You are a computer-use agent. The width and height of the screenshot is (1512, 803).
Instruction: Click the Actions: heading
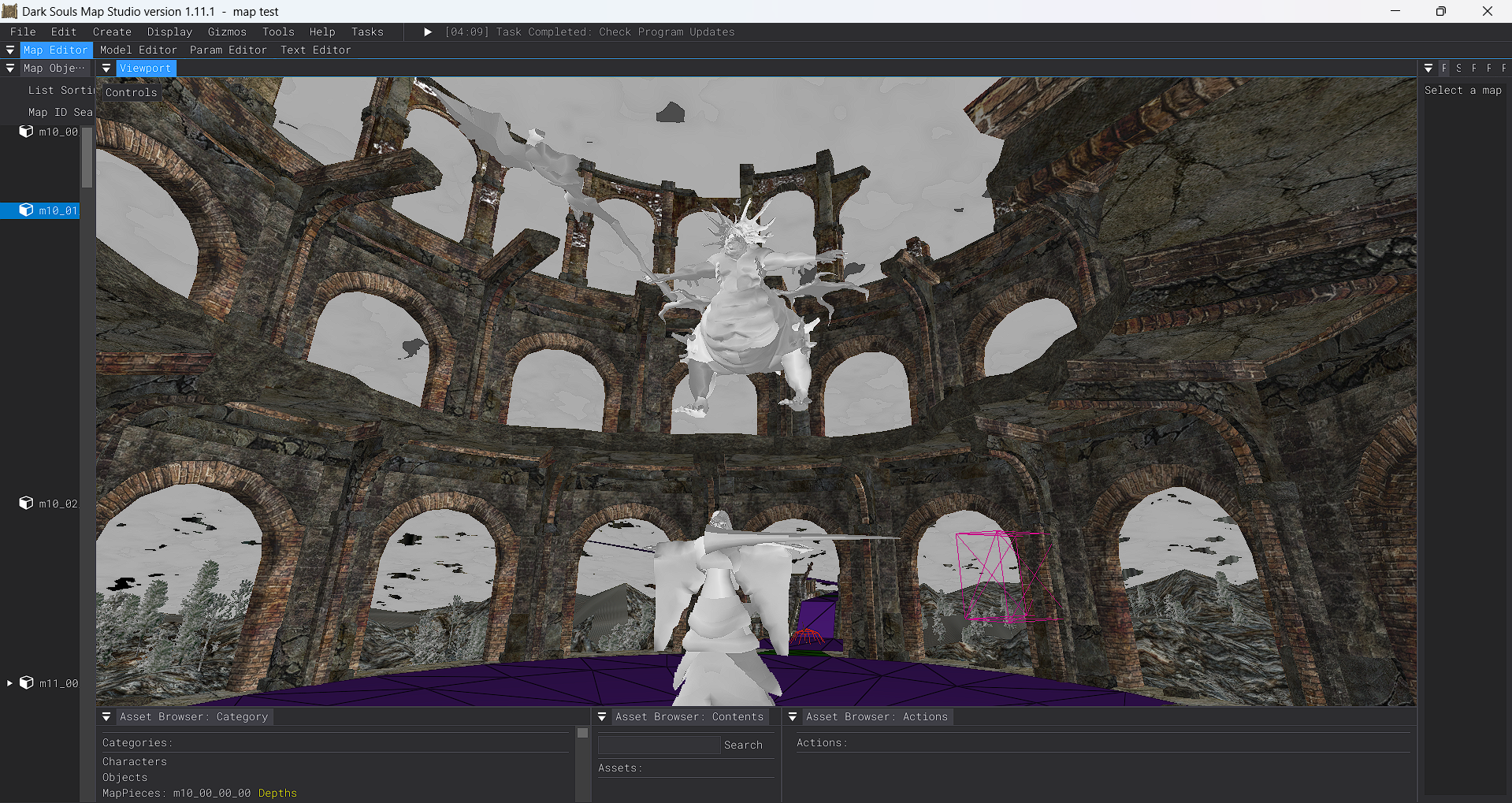822,743
